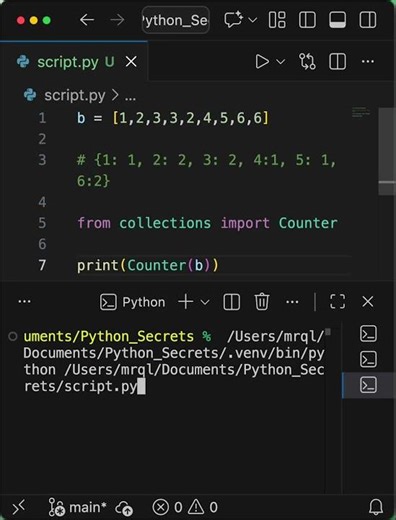Click the Python_Se search box in title bar

pyautogui.click(x=176, y=20)
